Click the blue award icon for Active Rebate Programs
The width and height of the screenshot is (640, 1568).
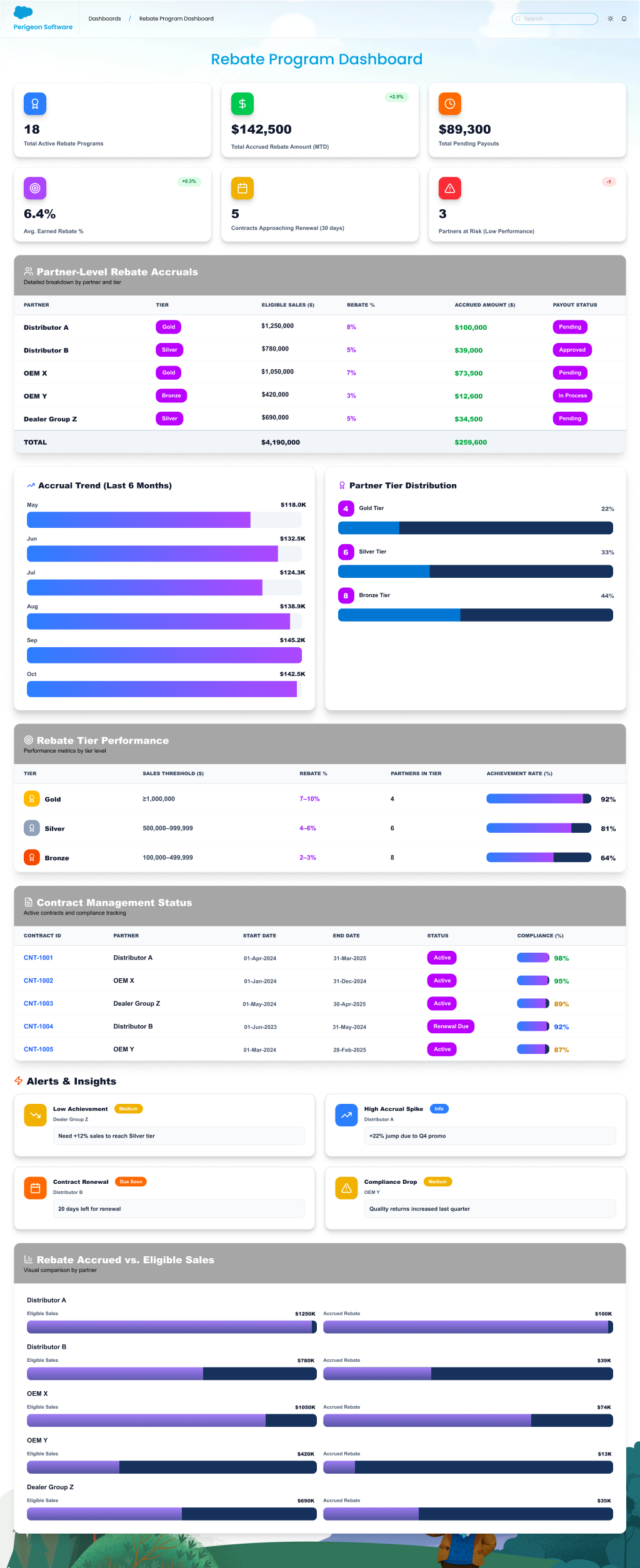(35, 104)
